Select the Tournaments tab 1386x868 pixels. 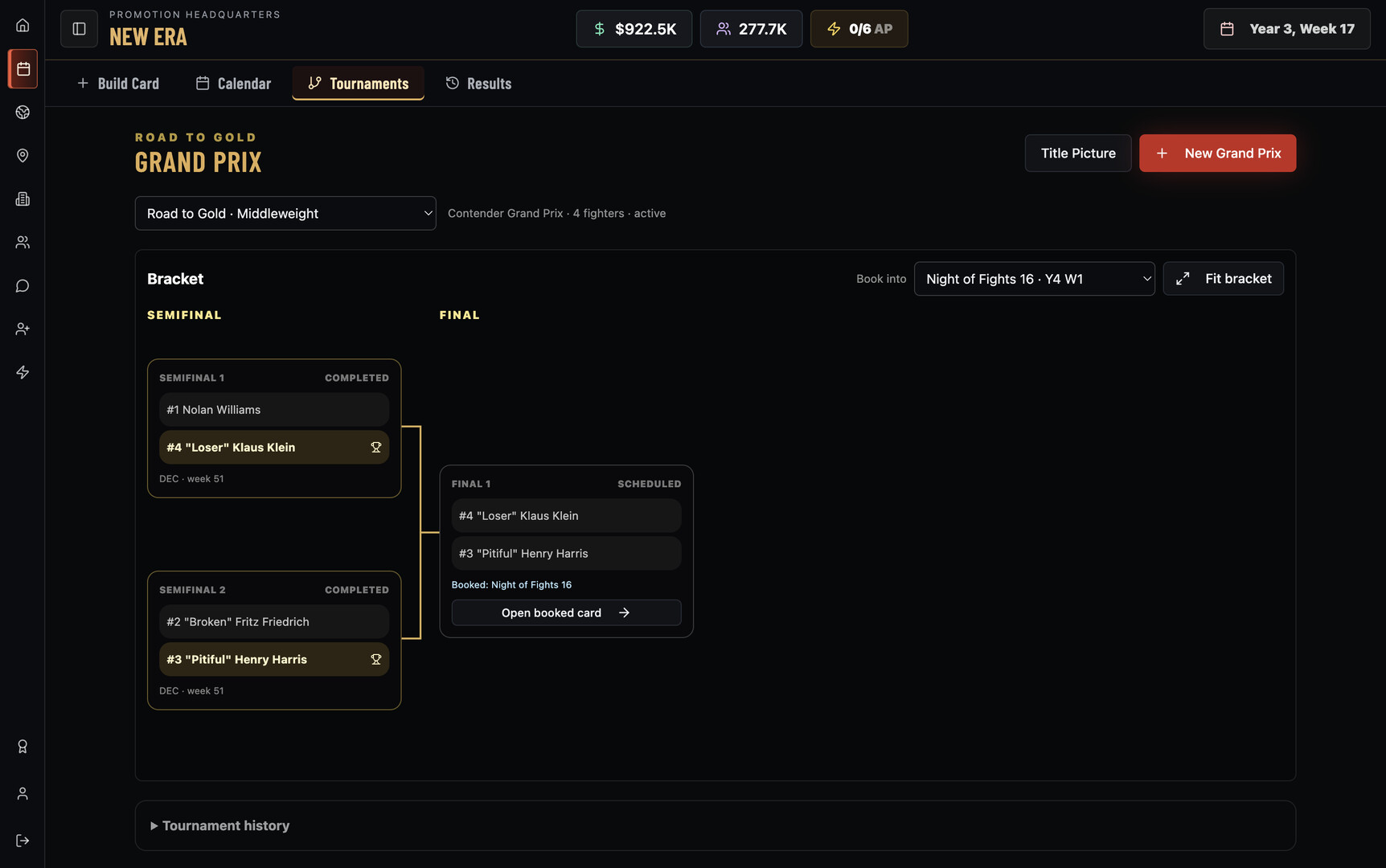359,84
